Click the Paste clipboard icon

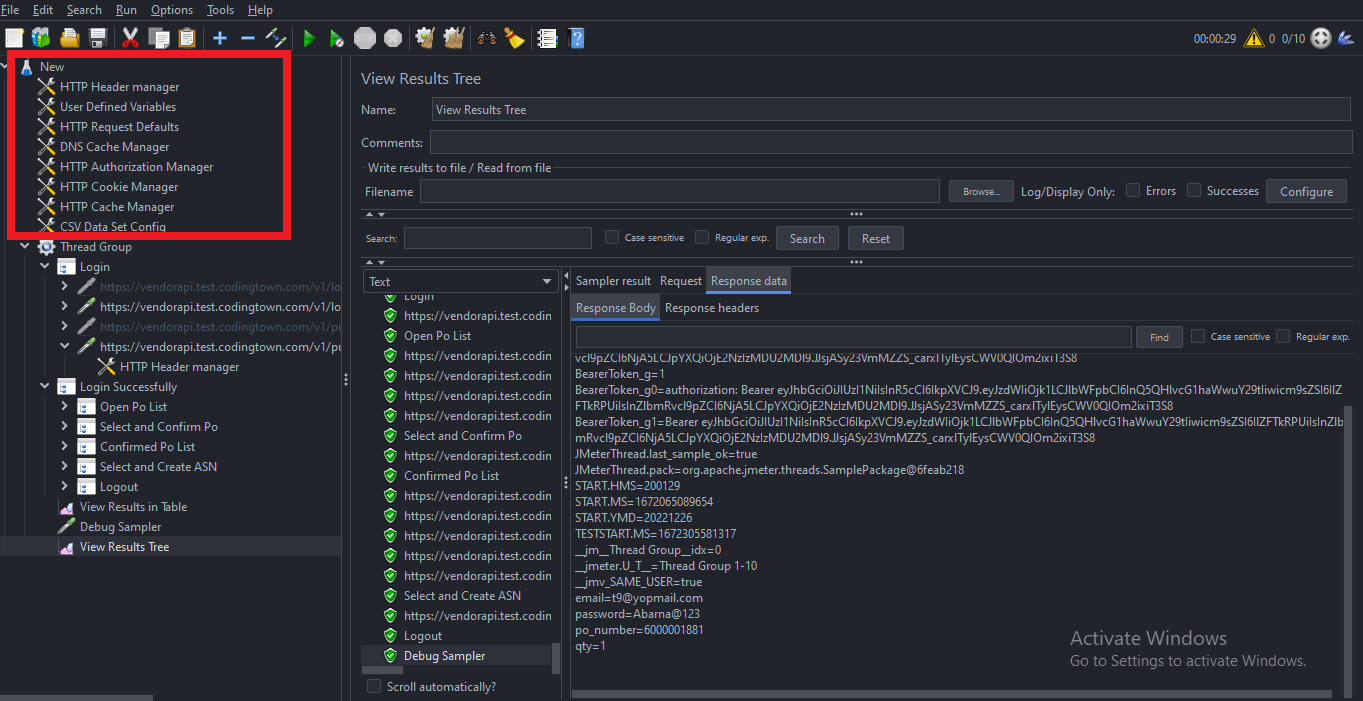point(186,38)
